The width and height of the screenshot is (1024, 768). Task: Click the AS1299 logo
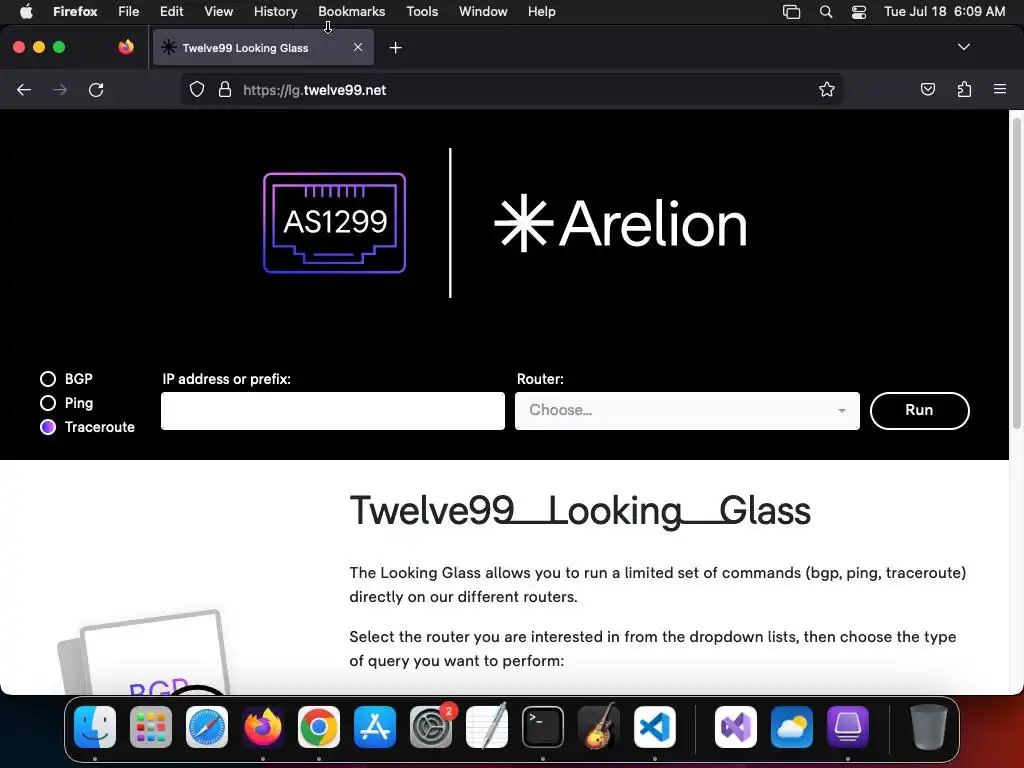pyautogui.click(x=334, y=223)
